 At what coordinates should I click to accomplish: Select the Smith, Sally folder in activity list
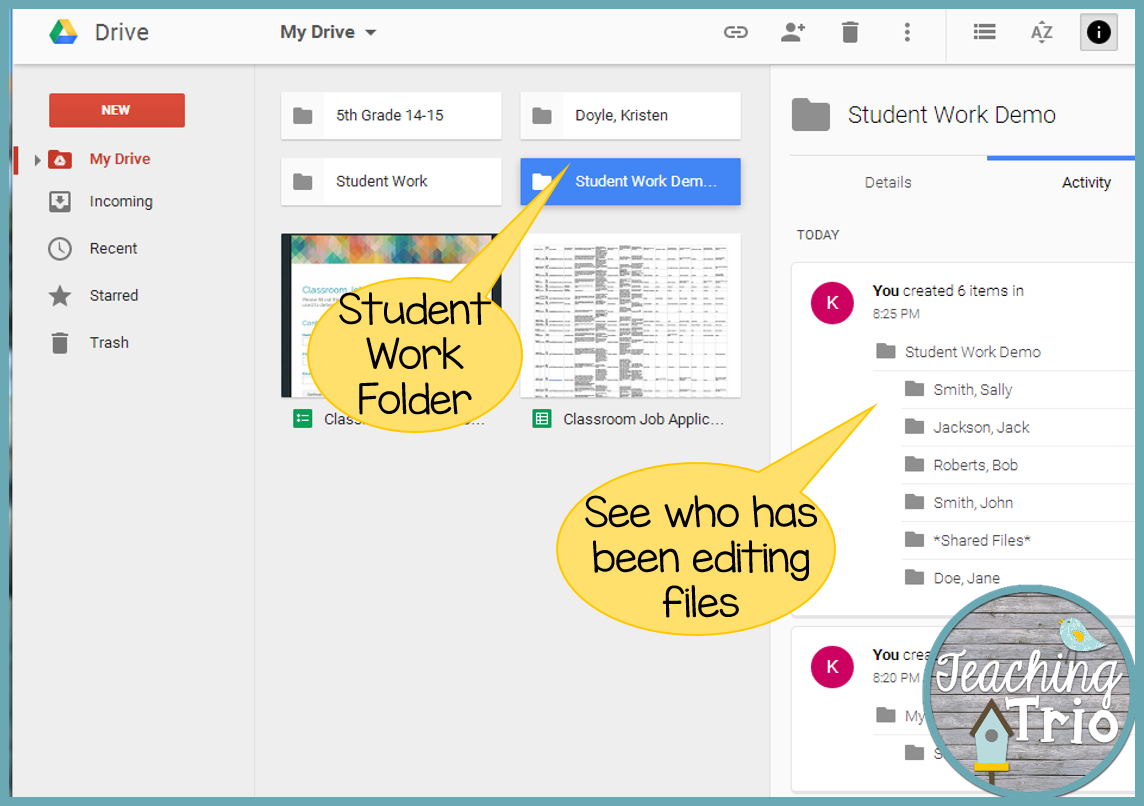coord(975,390)
